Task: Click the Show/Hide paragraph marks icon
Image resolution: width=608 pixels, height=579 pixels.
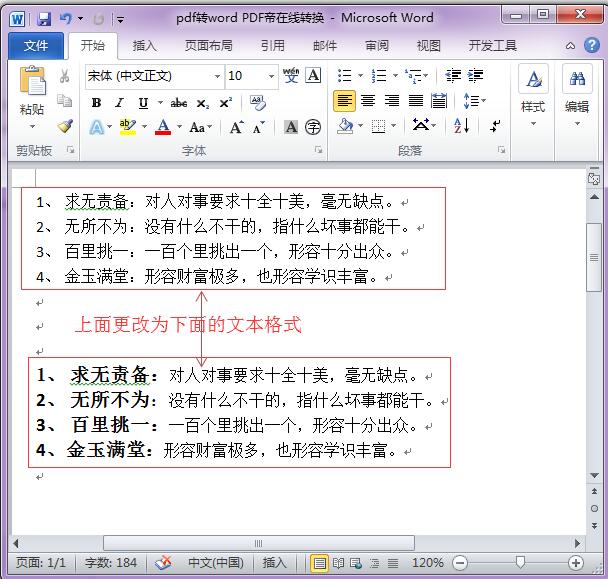Action: click(x=495, y=125)
